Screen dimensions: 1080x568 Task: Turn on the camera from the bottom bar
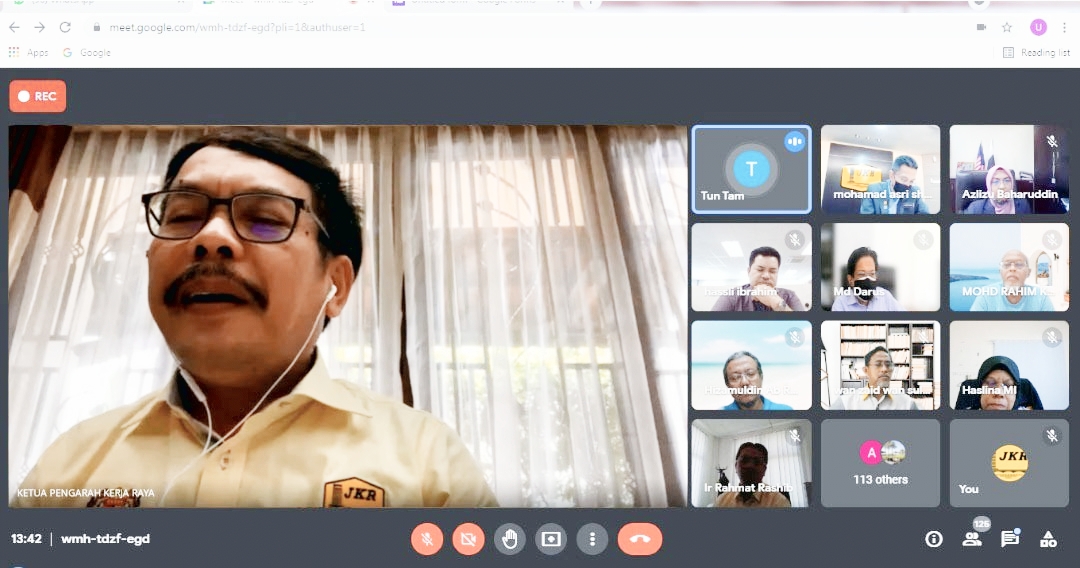[468, 539]
